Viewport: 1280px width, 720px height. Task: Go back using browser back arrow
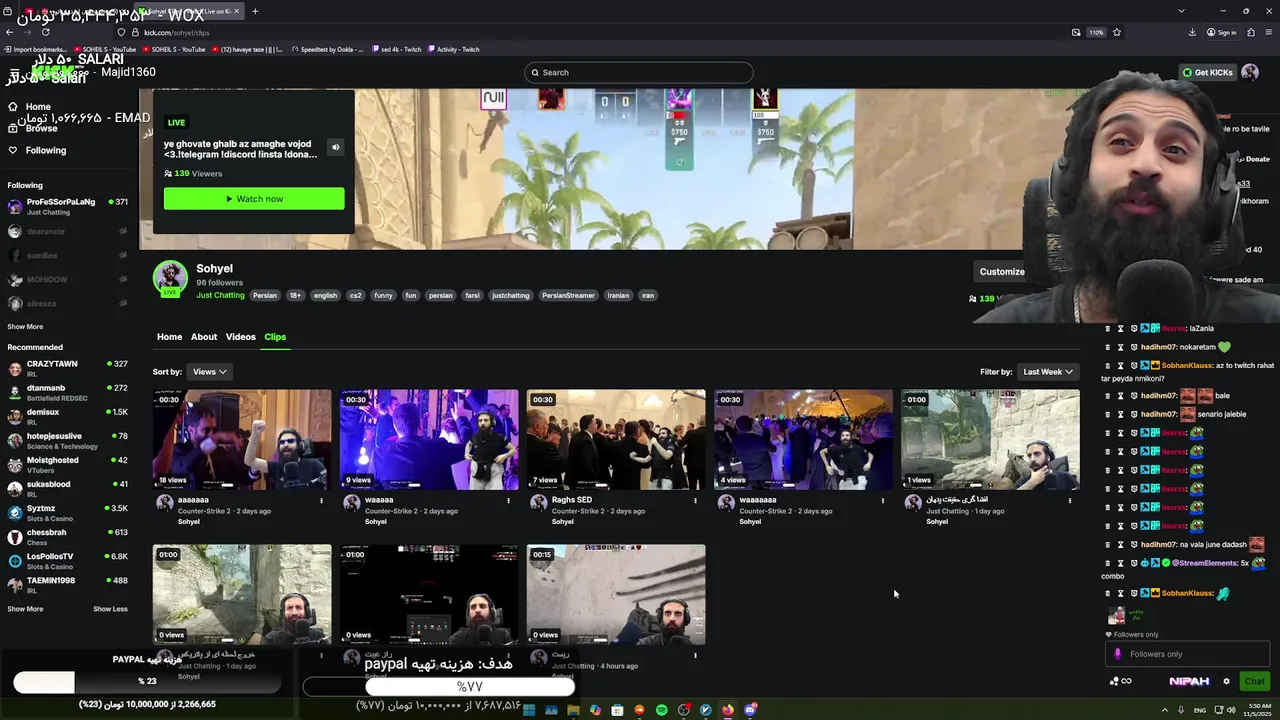tap(10, 32)
